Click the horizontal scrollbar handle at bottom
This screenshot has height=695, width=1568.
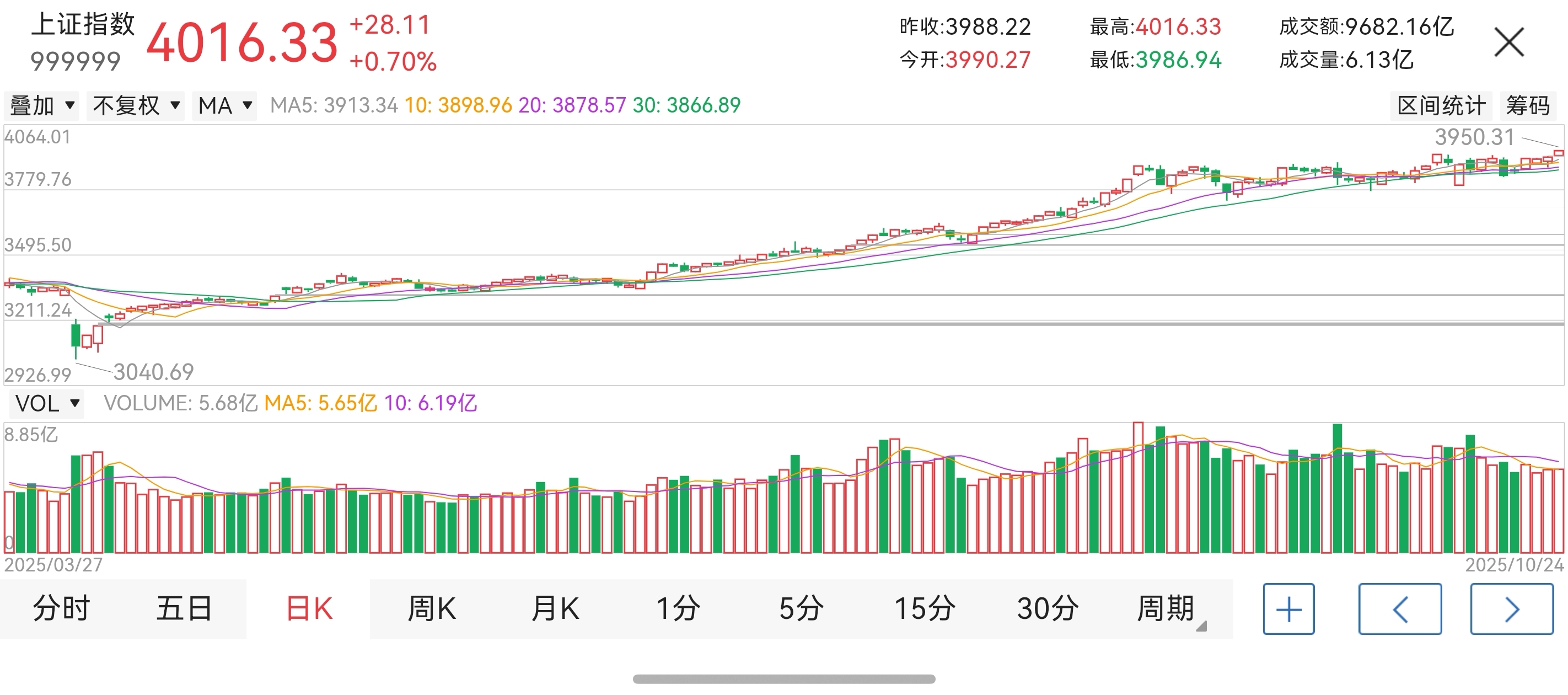pos(783,678)
